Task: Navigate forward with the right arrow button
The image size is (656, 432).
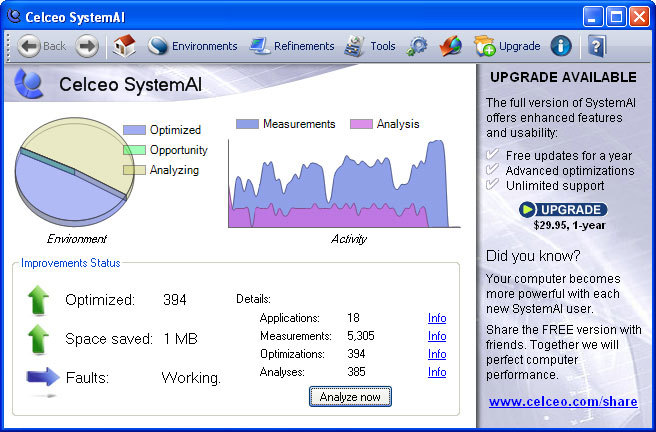Action: tap(87, 46)
